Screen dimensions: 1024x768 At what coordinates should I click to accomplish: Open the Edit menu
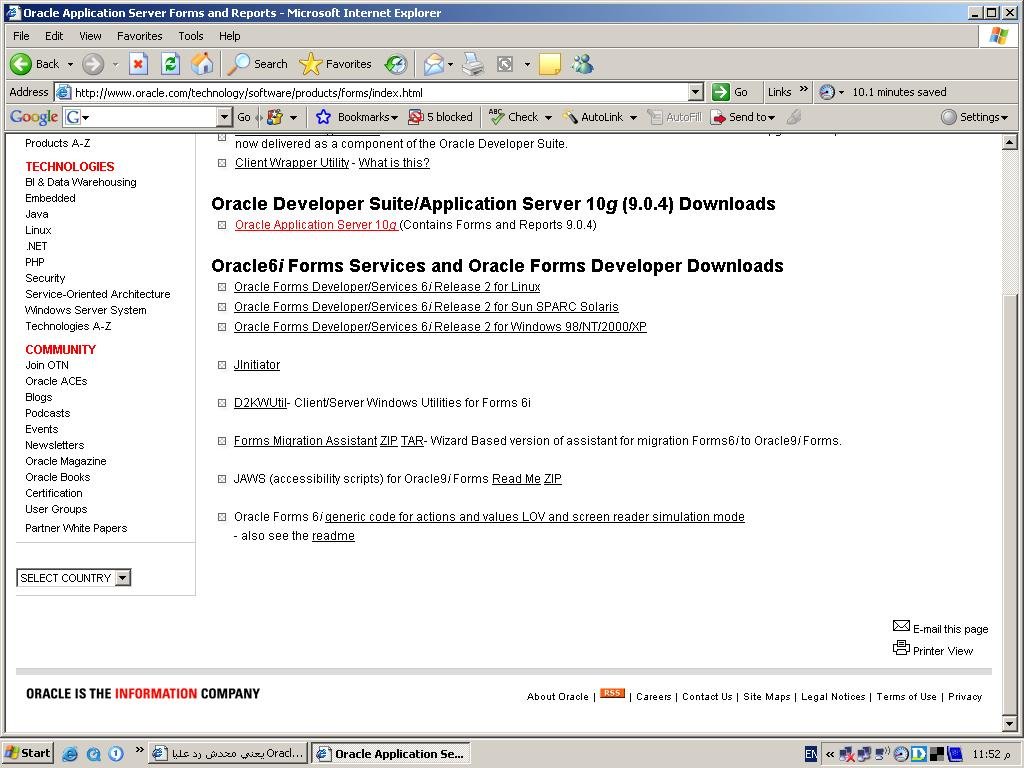(x=54, y=36)
